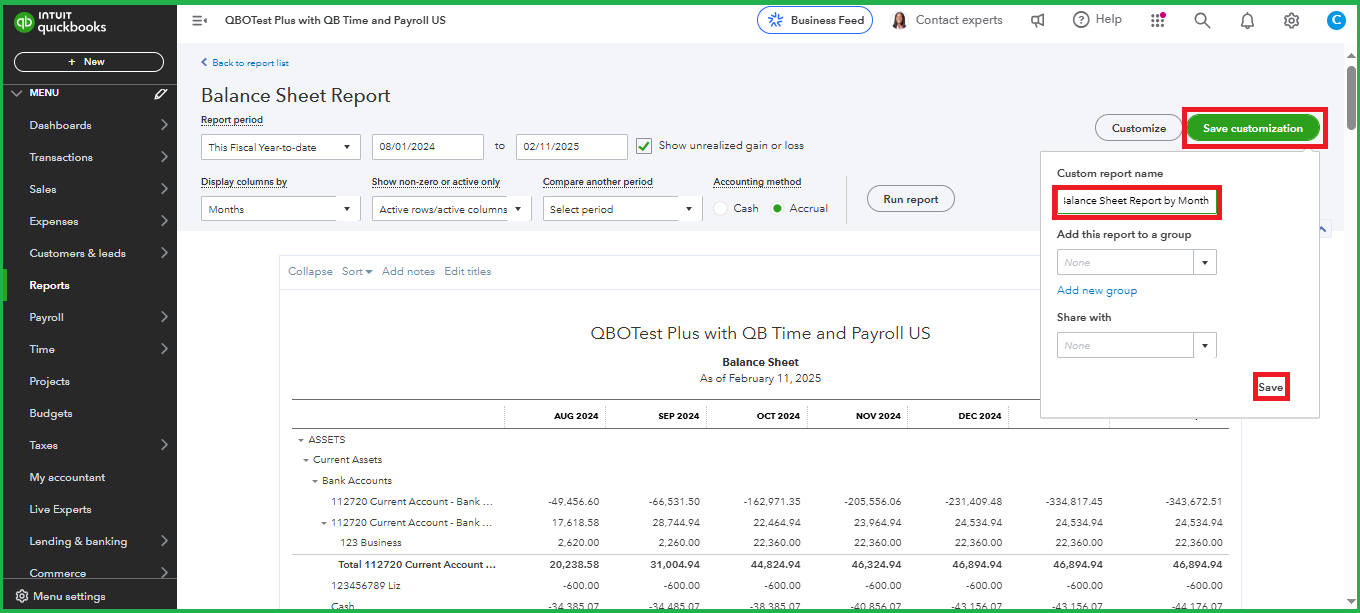Click the Contact experts avatar

tap(900, 20)
